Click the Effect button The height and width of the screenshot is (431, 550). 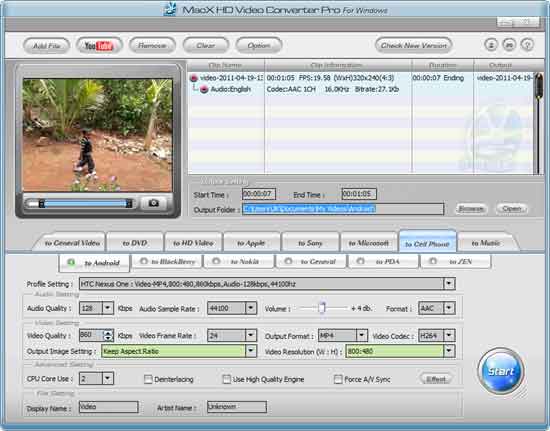436,379
